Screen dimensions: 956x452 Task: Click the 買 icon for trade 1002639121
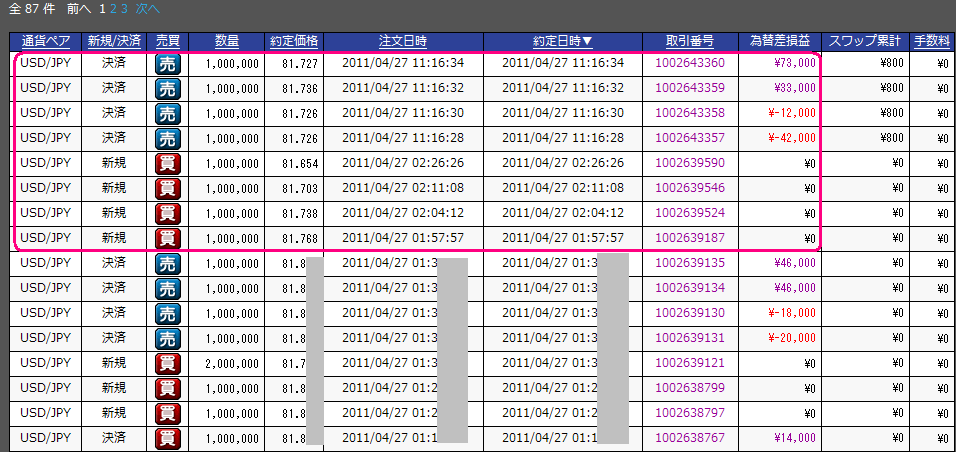[x=168, y=363]
